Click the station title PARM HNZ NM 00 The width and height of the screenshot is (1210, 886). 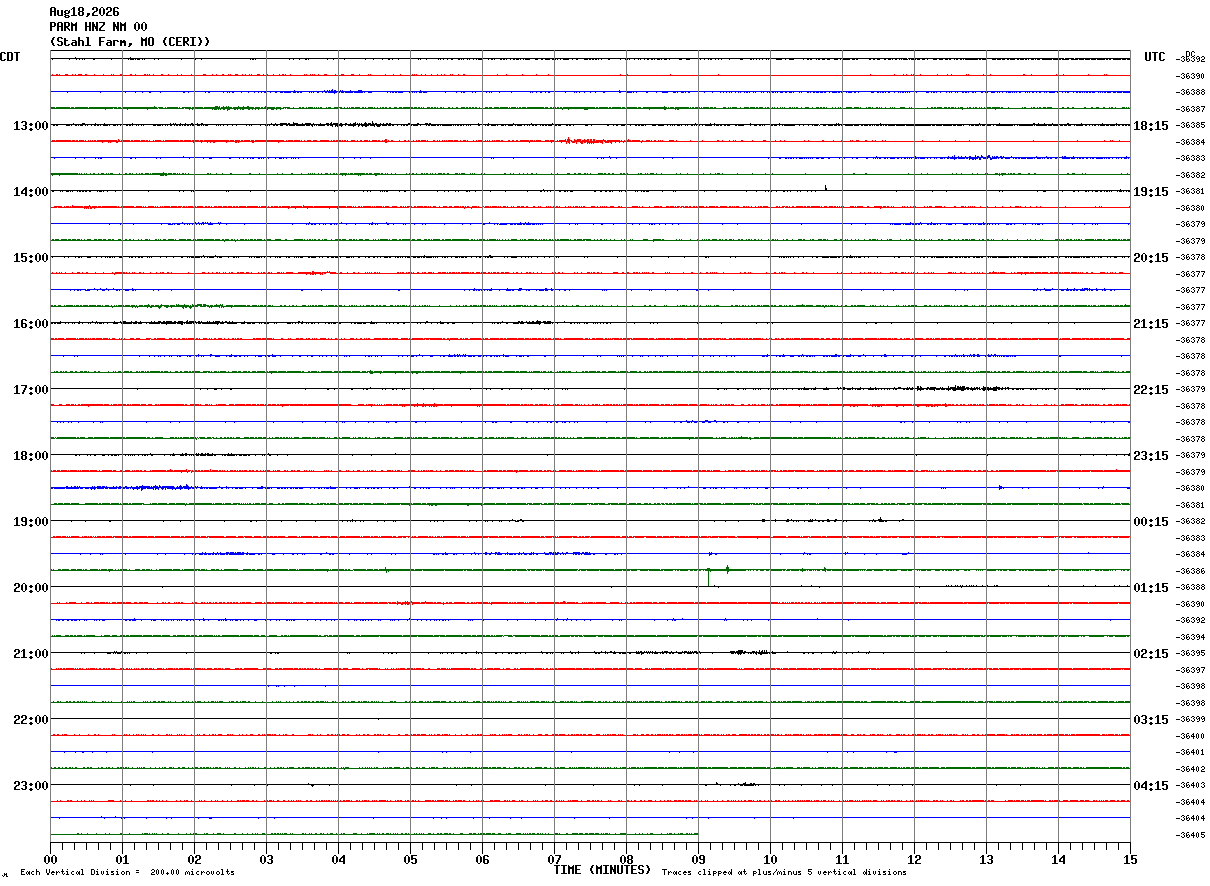[x=98, y=27]
